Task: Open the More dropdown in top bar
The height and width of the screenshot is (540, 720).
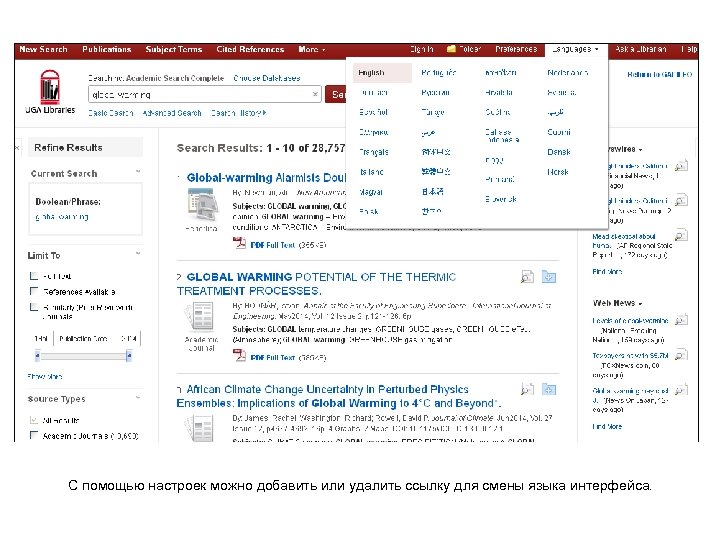Action: click(x=312, y=49)
